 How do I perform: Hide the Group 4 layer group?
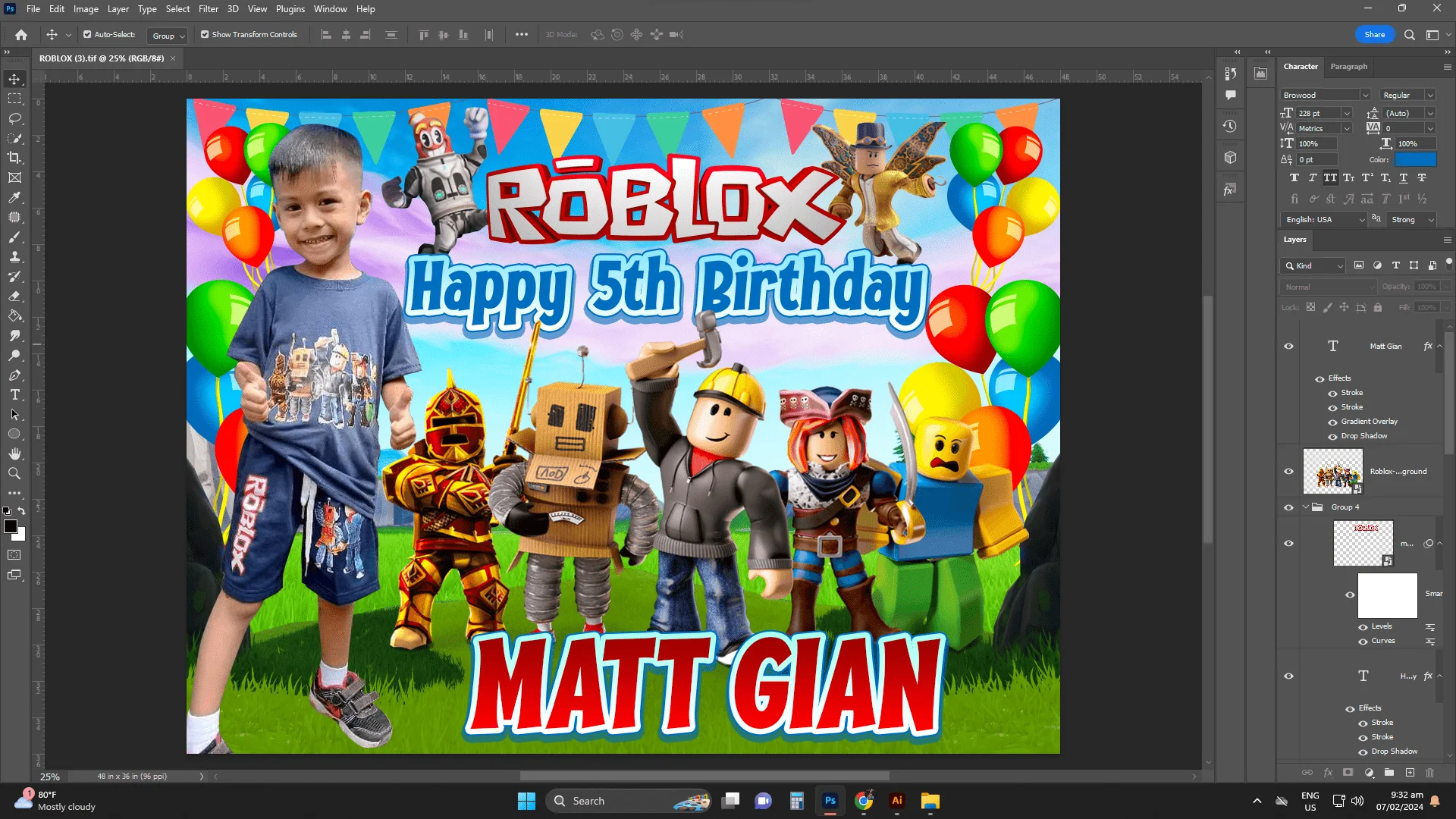tap(1288, 507)
